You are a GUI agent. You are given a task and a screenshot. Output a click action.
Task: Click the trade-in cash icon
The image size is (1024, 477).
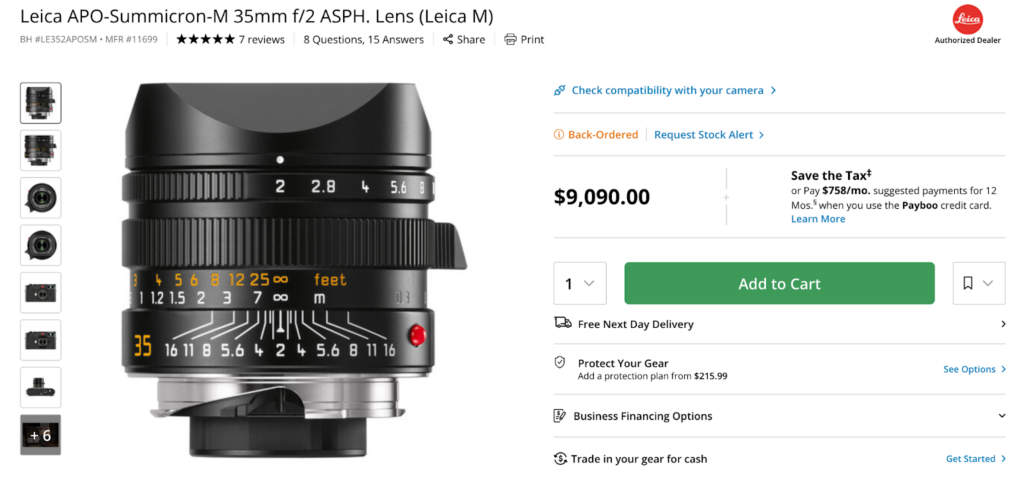pyautogui.click(x=561, y=459)
